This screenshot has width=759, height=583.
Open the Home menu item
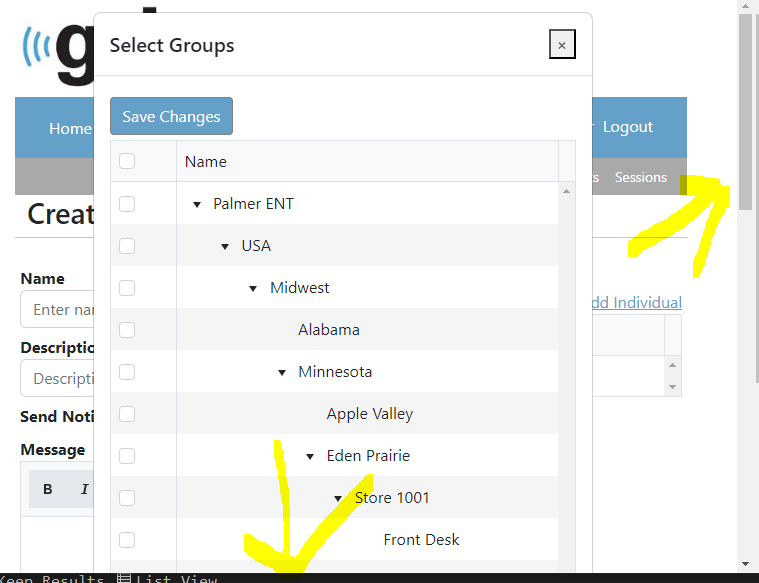[69, 128]
